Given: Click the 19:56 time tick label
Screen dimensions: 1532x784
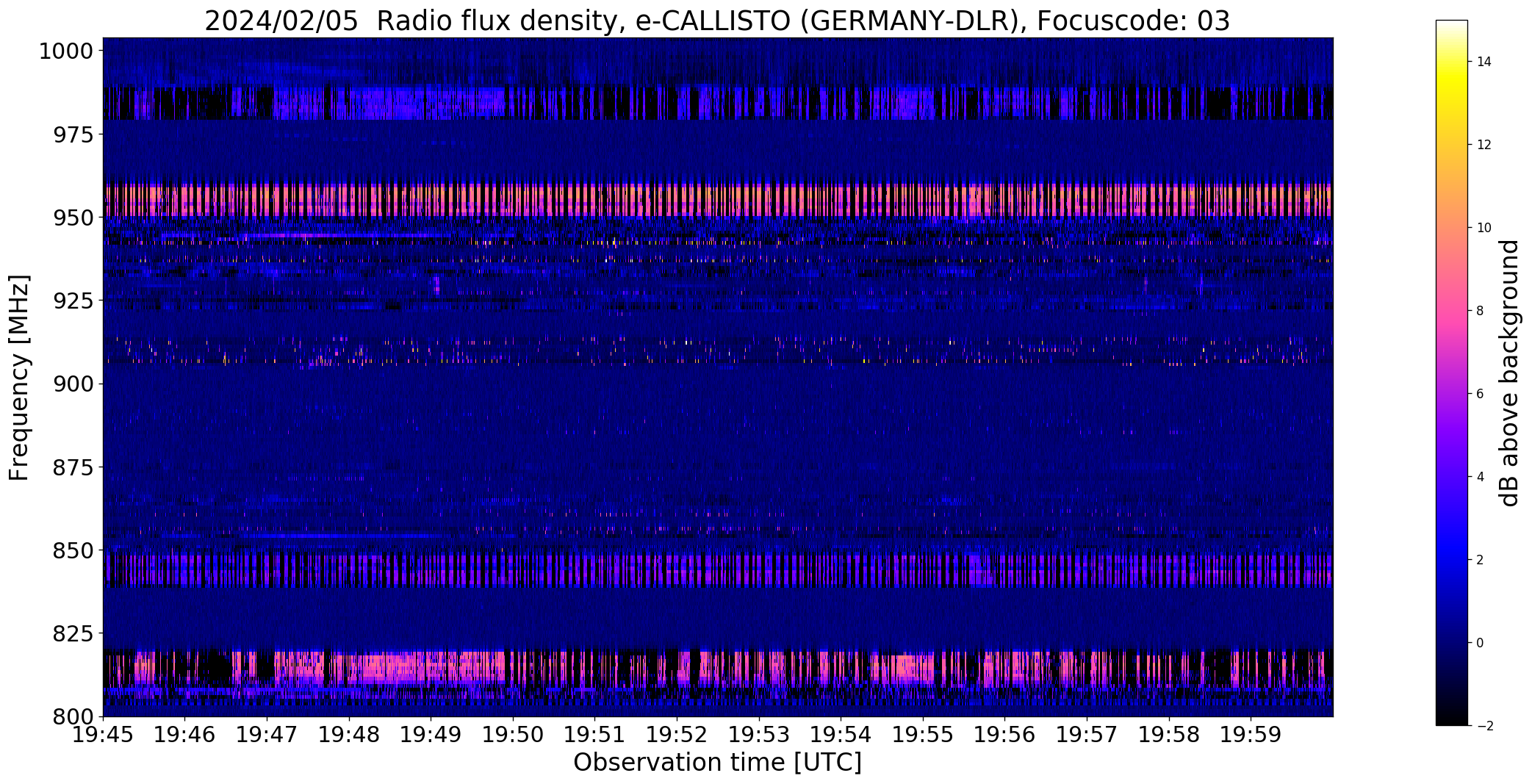Looking at the screenshot, I should [x=1005, y=734].
